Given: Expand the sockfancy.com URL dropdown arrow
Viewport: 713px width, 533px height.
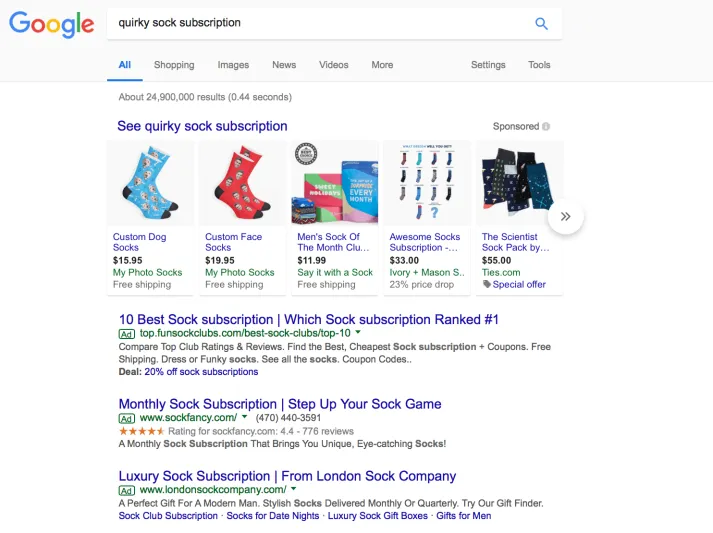Looking at the screenshot, I should pos(244,417).
